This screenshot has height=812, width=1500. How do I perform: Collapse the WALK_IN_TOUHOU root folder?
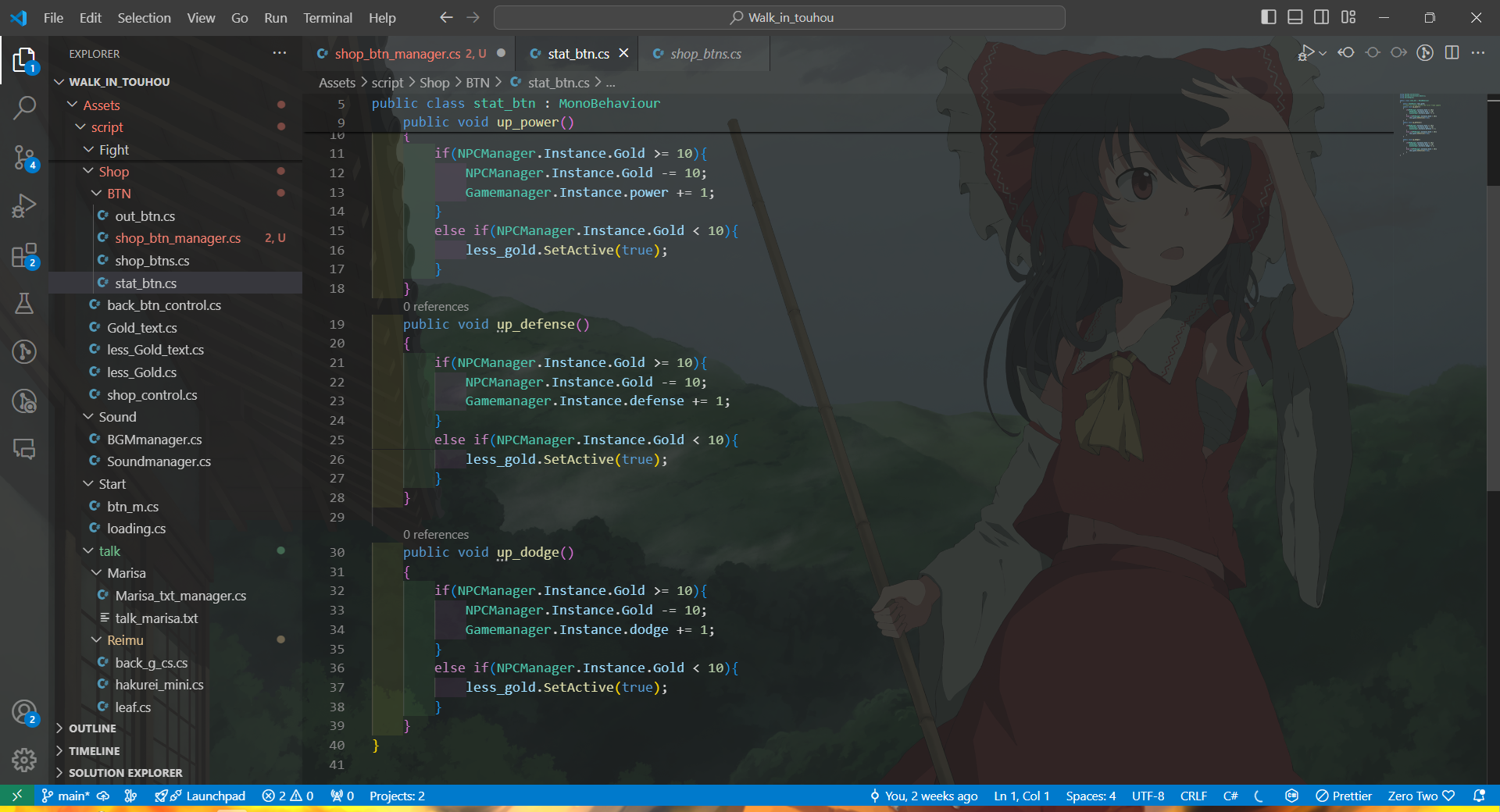[59, 82]
